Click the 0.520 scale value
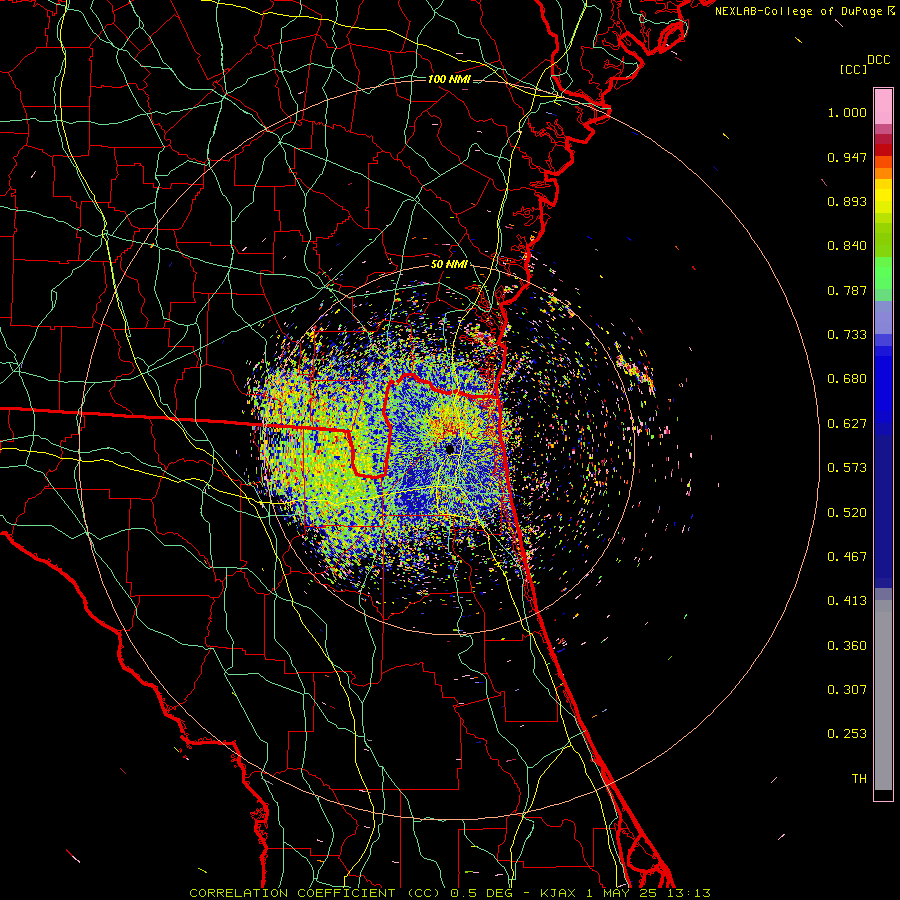This screenshot has width=900, height=900. click(x=847, y=513)
